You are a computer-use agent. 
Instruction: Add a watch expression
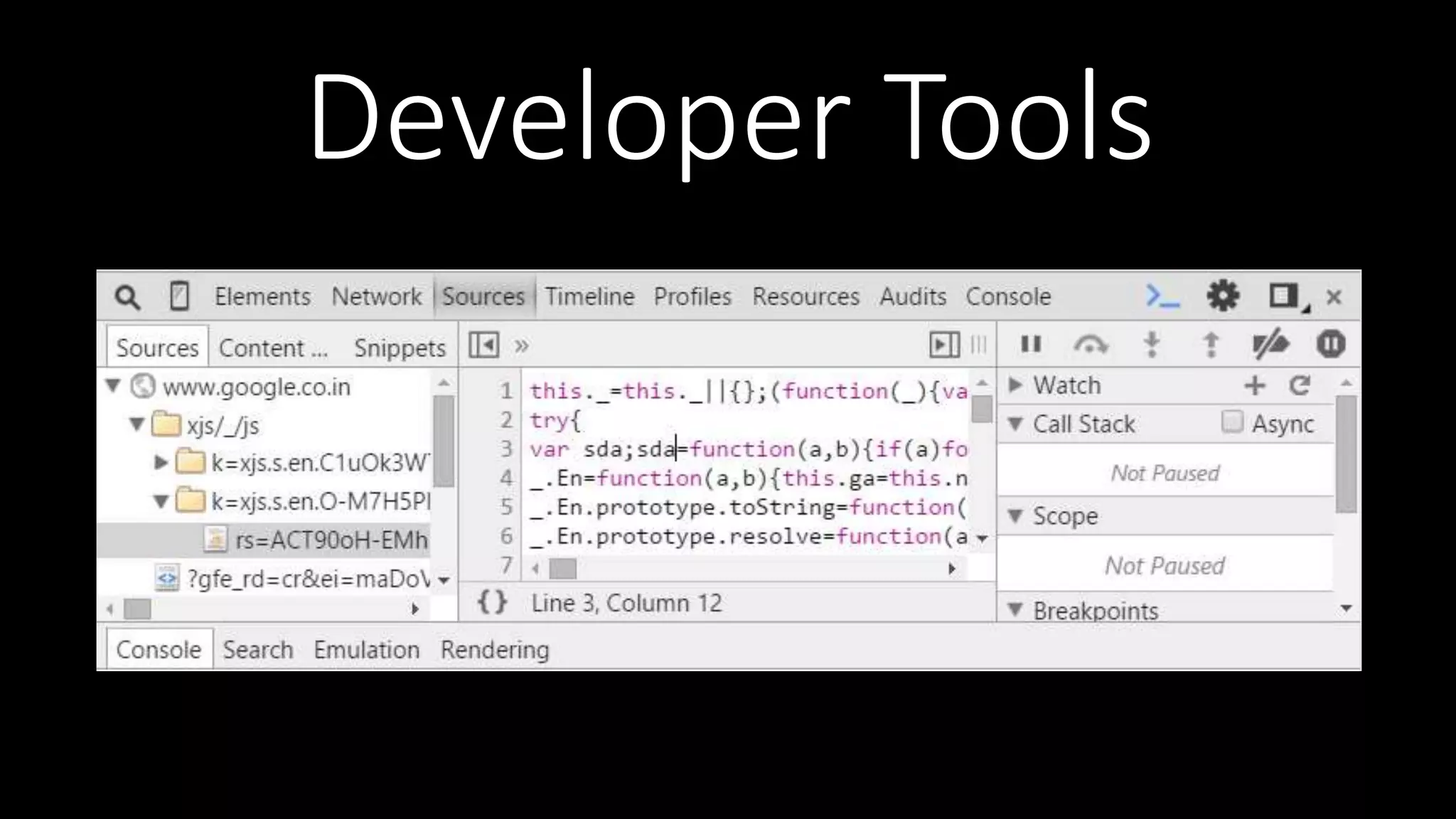click(1256, 386)
